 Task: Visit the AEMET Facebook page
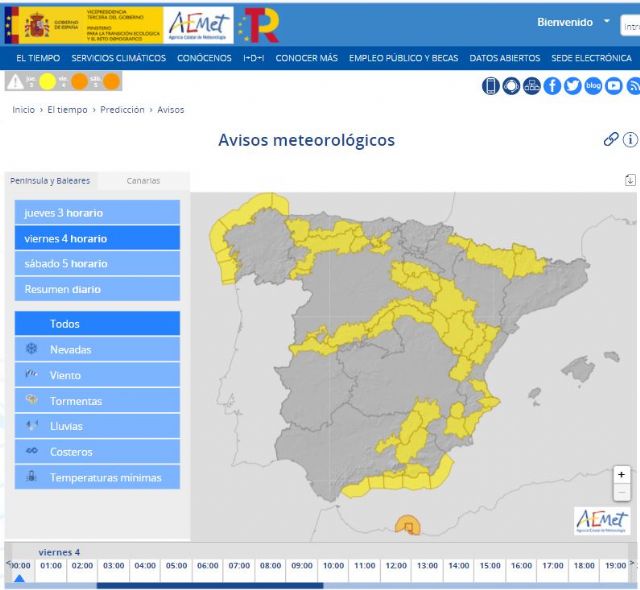tap(552, 86)
